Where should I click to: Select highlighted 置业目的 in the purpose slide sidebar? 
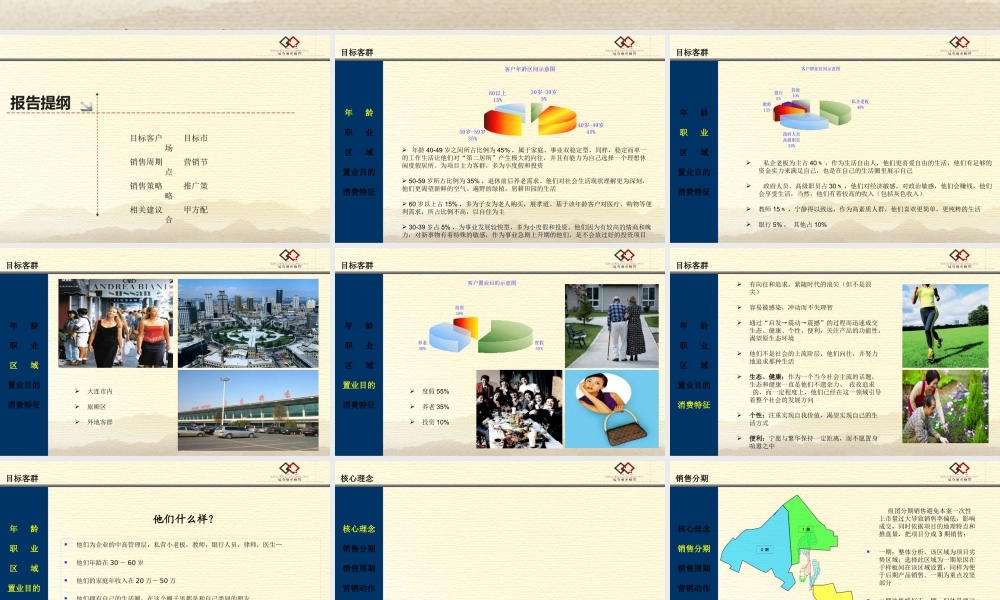pyautogui.click(x=359, y=385)
